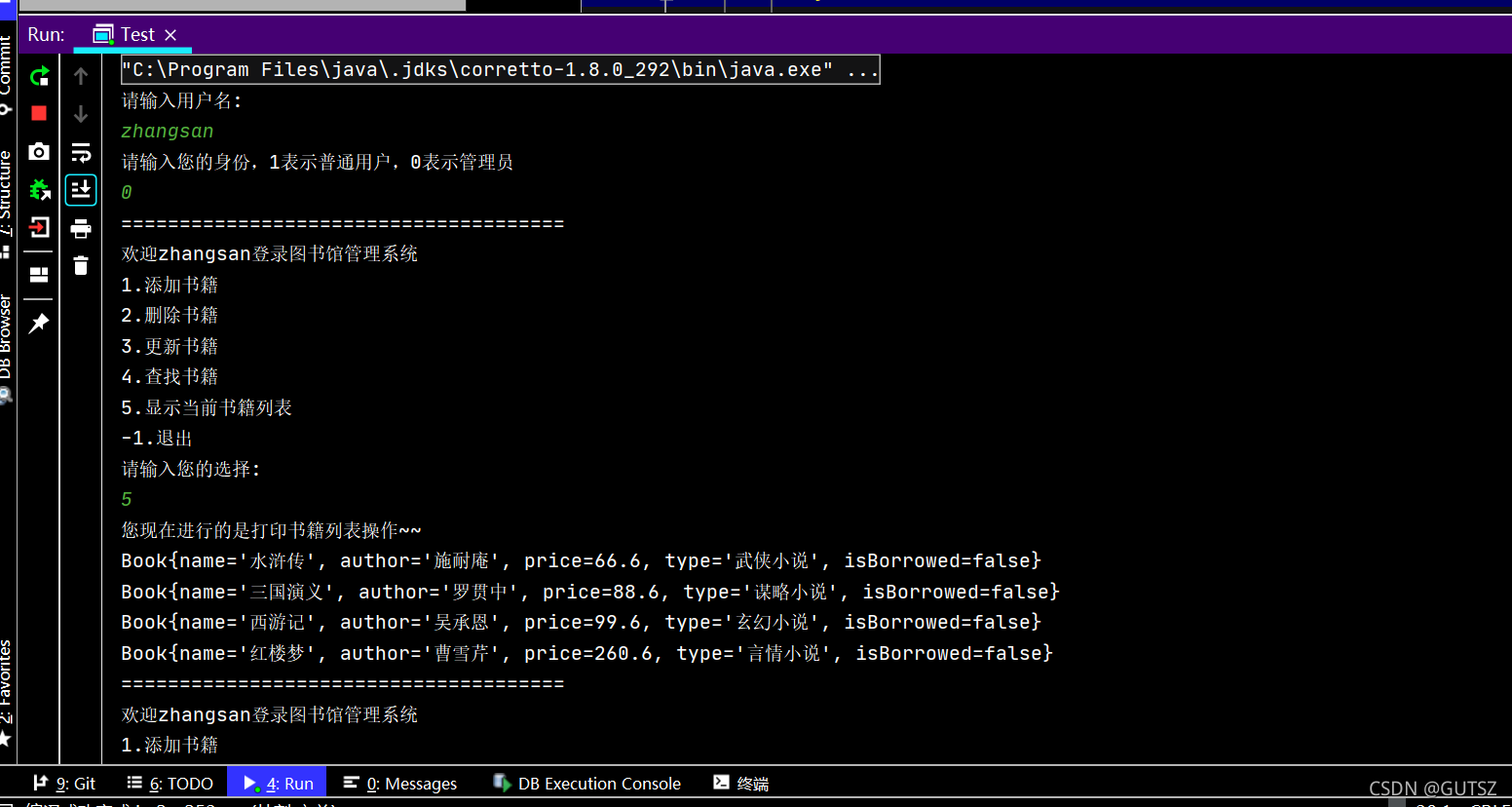
Task: Open the 终端 terminal tab
Action: (741, 784)
